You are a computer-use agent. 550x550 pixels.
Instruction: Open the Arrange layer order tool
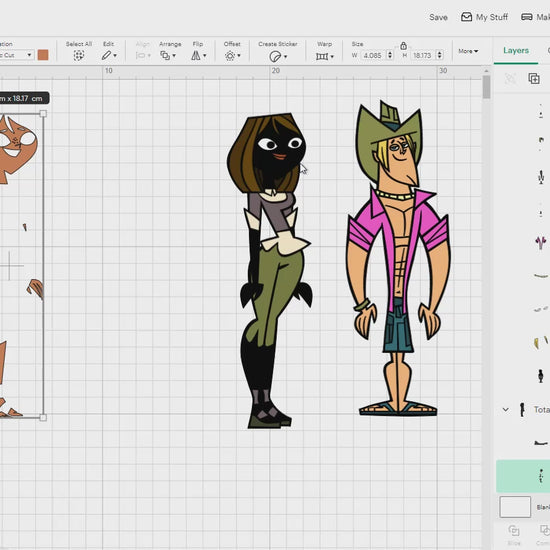(165, 55)
